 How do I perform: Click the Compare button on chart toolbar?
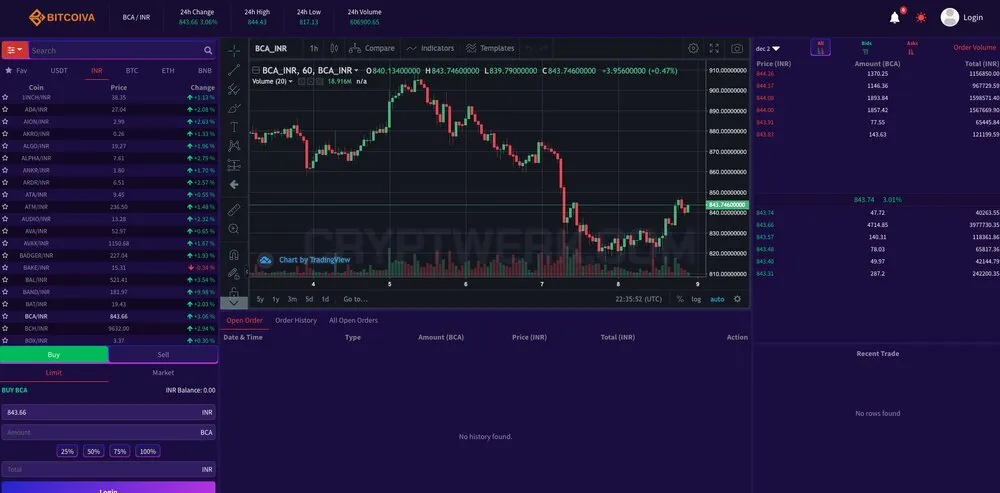point(372,48)
